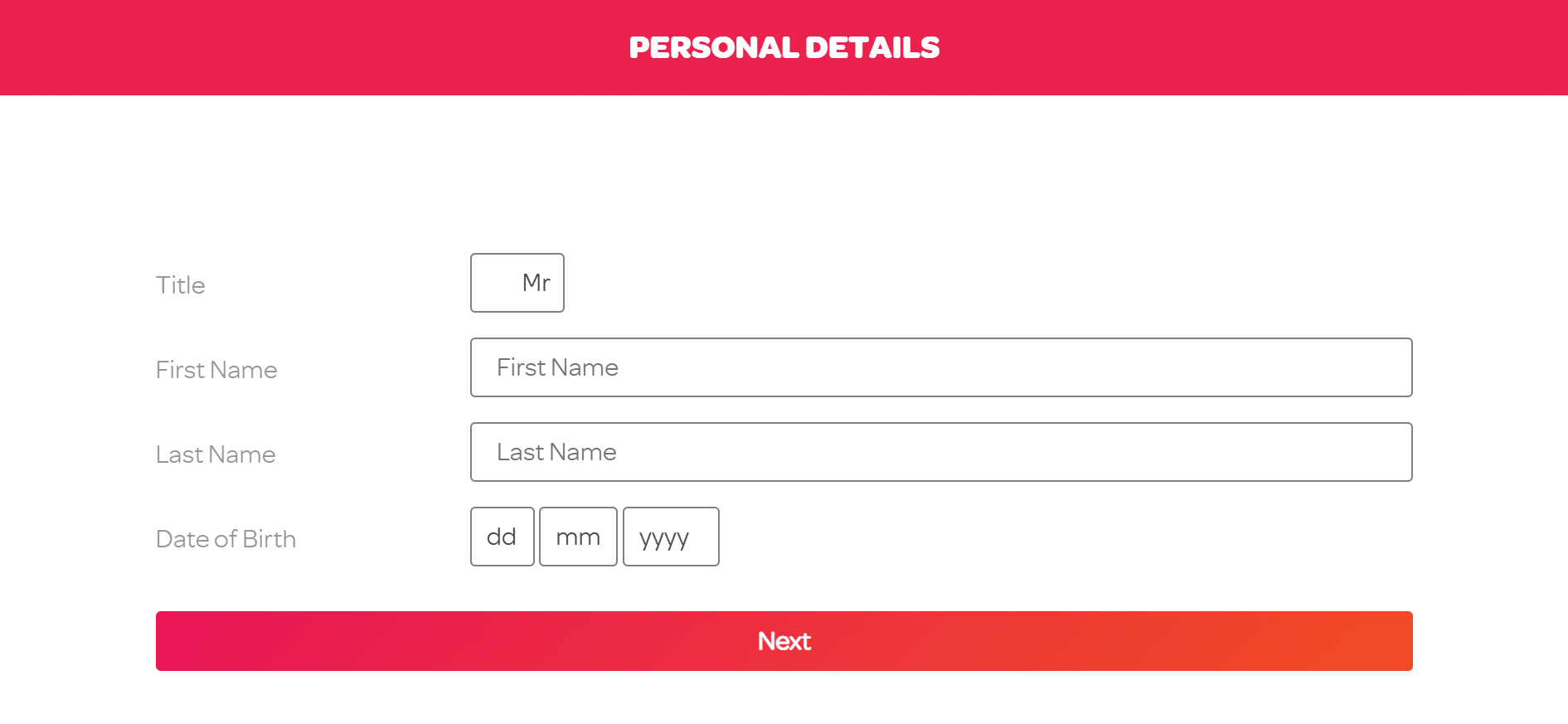The height and width of the screenshot is (724, 1568).
Task: Submit the form with Next
Action: pos(784,640)
